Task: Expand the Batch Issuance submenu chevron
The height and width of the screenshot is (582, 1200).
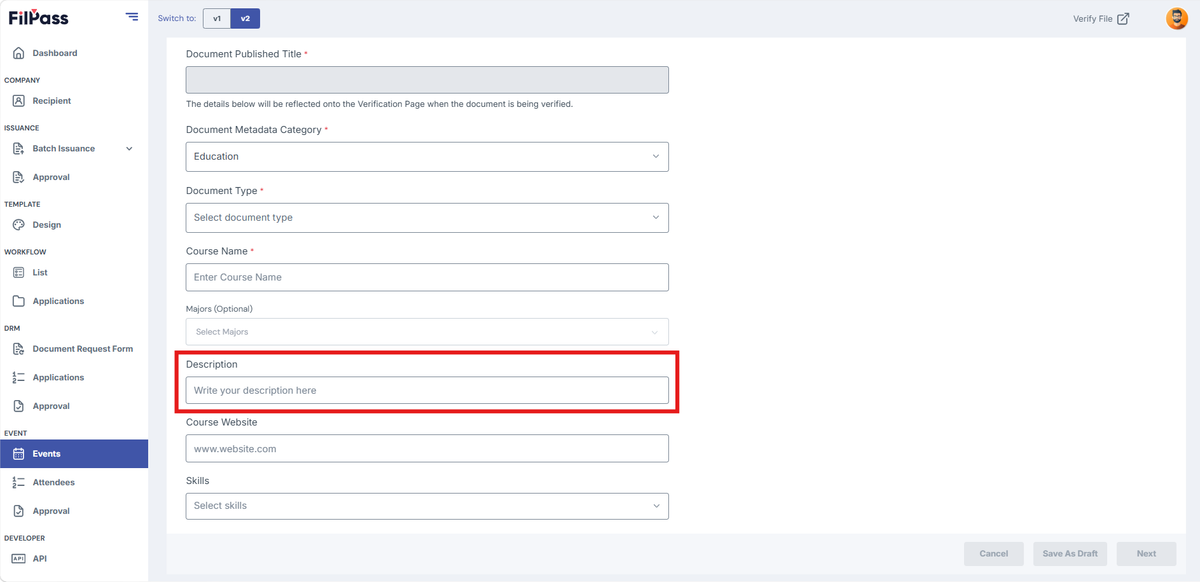Action: click(129, 149)
